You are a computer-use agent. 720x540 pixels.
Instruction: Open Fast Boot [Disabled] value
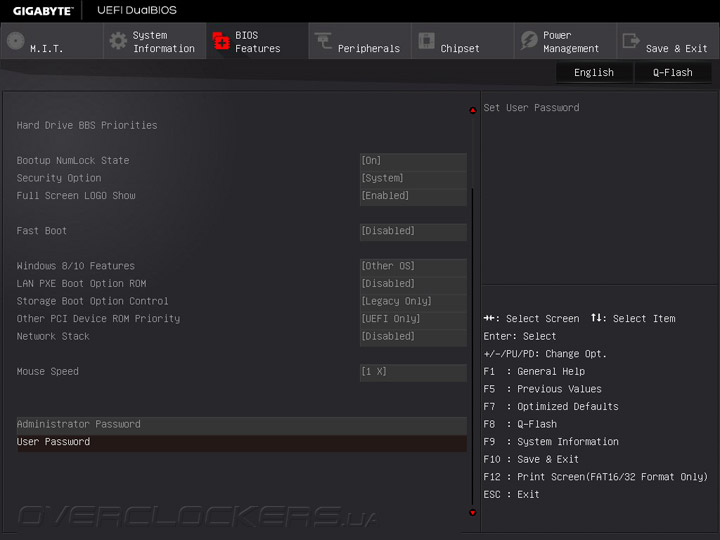[413, 231]
